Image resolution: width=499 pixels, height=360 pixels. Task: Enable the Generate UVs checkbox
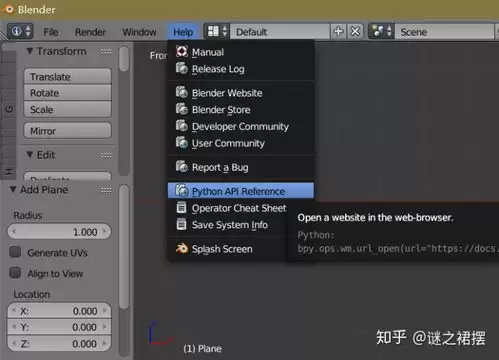[15, 252]
